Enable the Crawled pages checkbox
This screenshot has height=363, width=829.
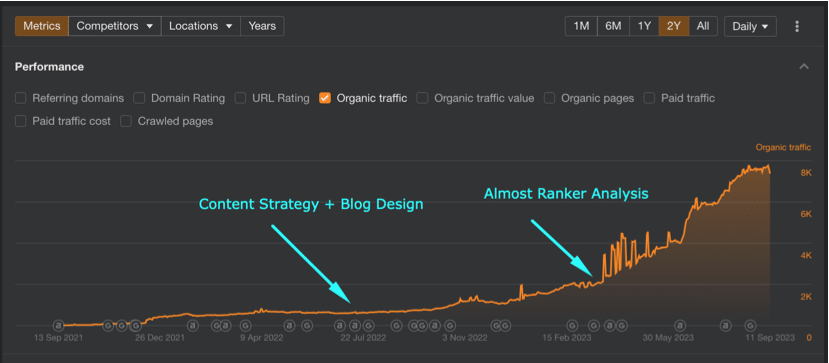[x=126, y=122]
